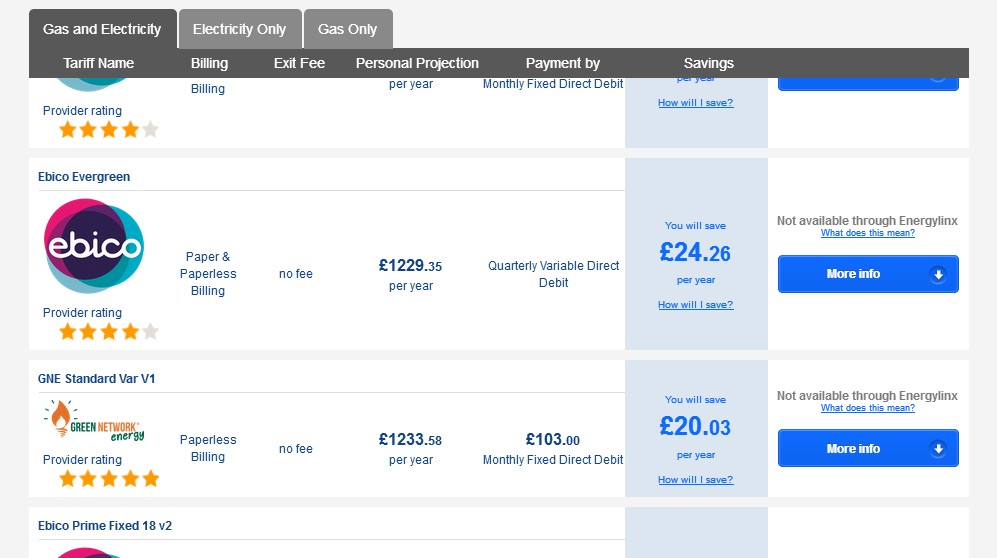Click the provider rating stars in the top row
The height and width of the screenshot is (558, 997).
pos(108,129)
